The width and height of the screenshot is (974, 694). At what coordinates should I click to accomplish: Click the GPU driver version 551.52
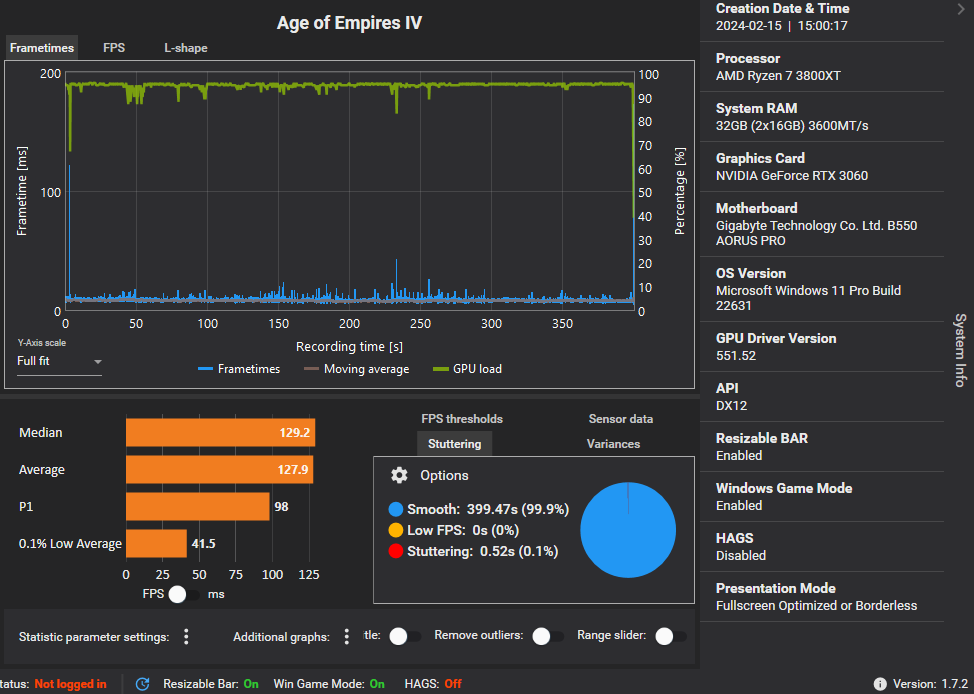(735, 356)
